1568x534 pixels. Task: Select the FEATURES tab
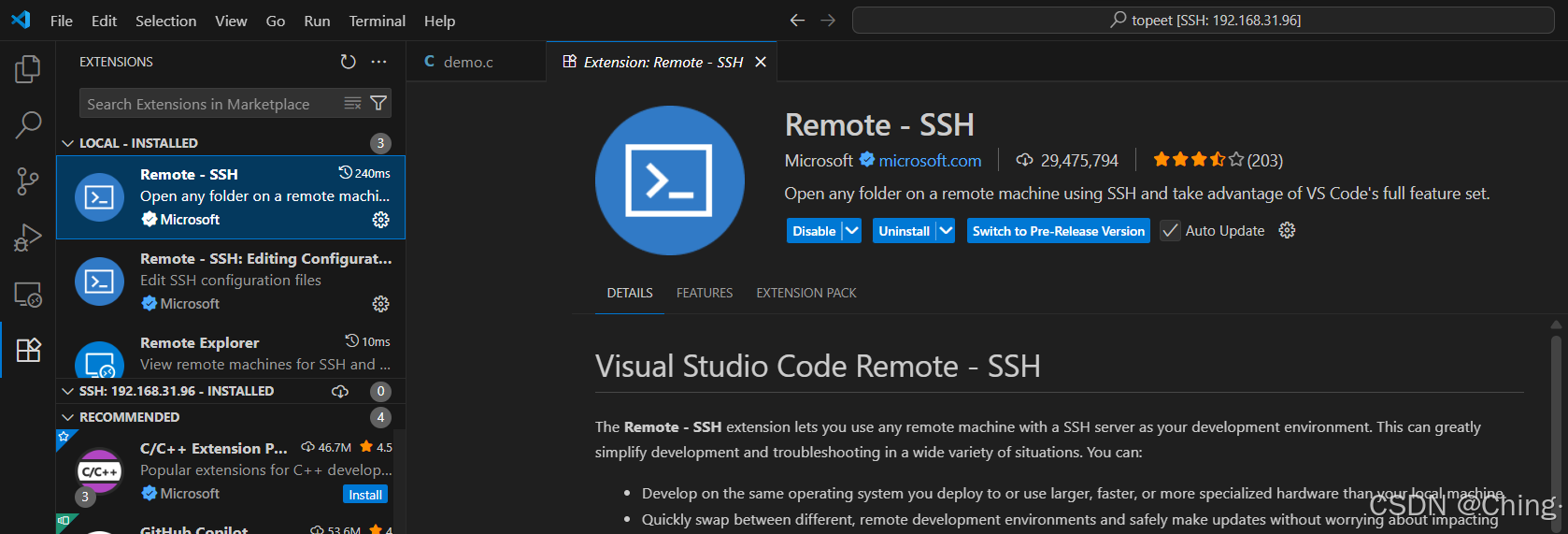(x=705, y=293)
